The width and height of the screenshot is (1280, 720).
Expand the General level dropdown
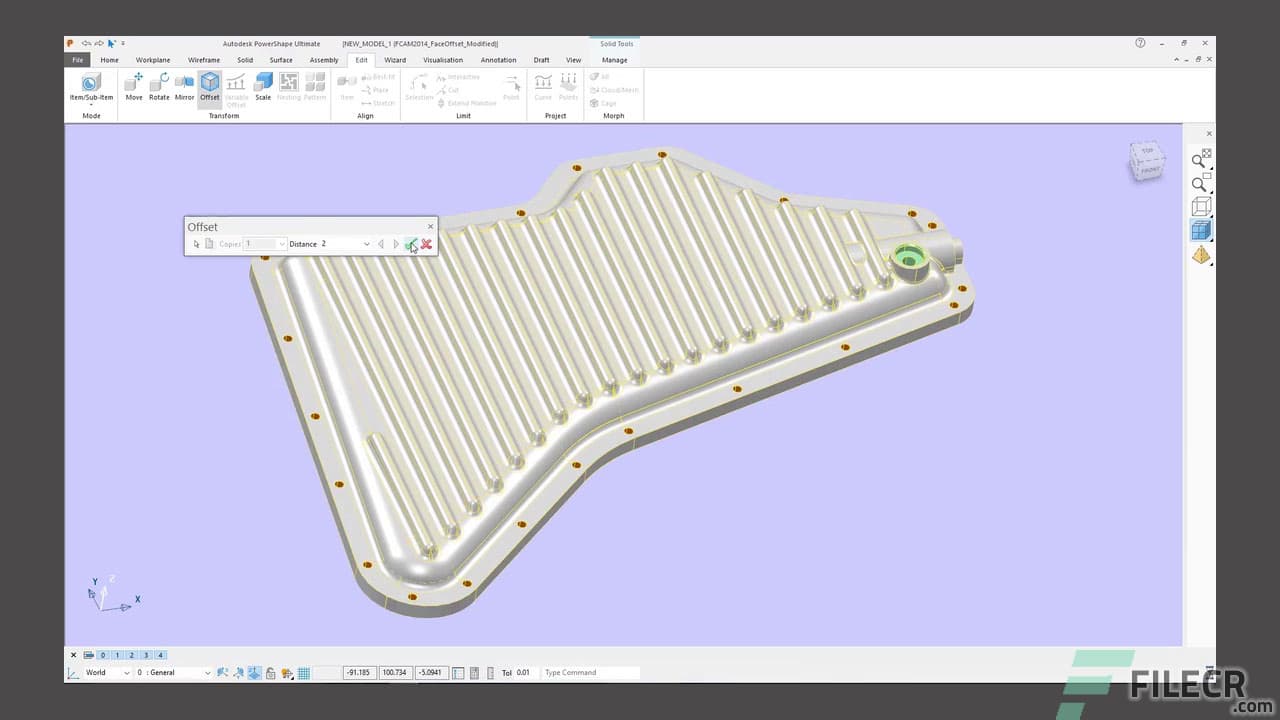click(x=207, y=672)
